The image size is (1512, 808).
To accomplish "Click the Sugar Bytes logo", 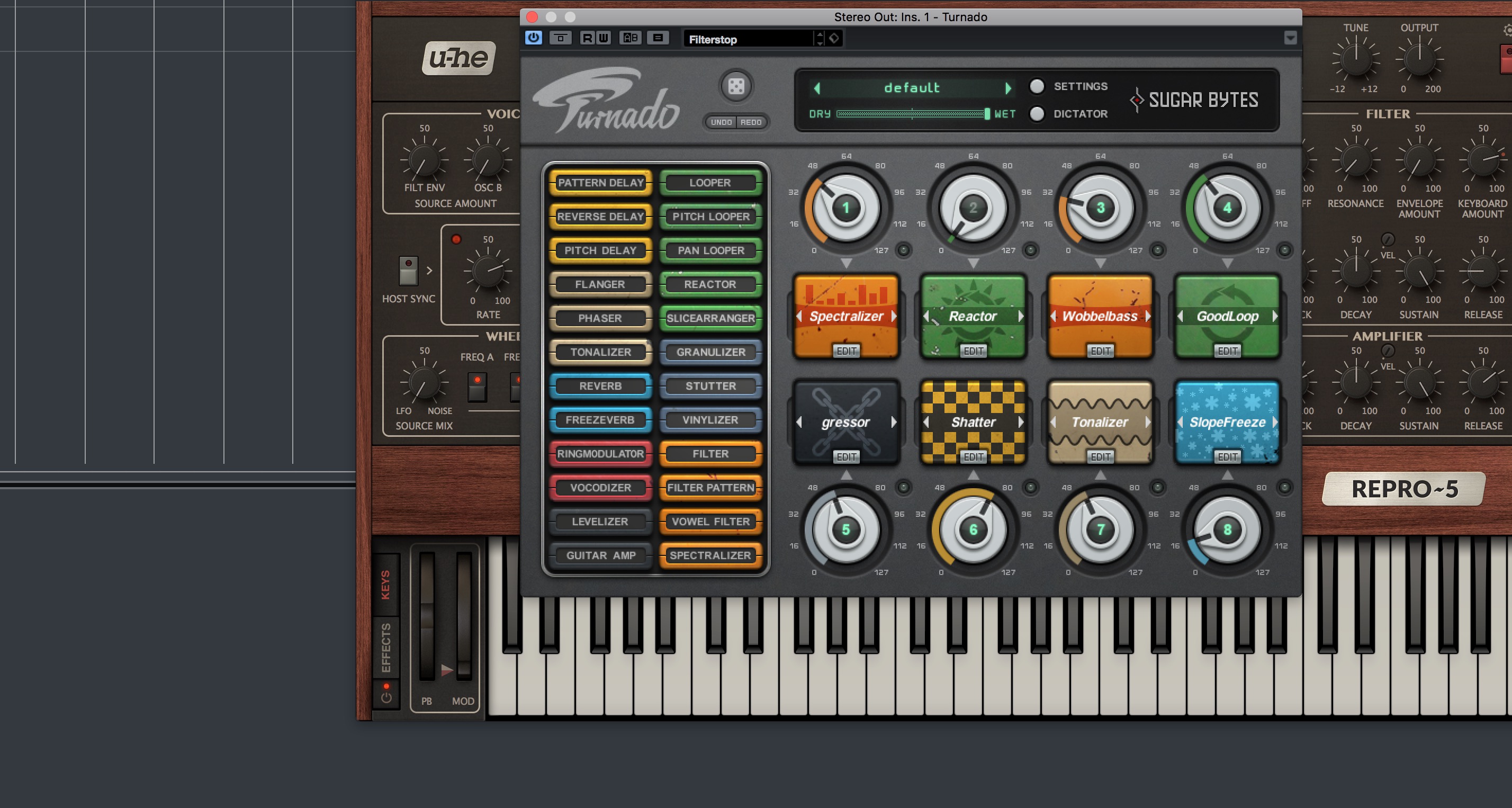I will click(x=1194, y=100).
